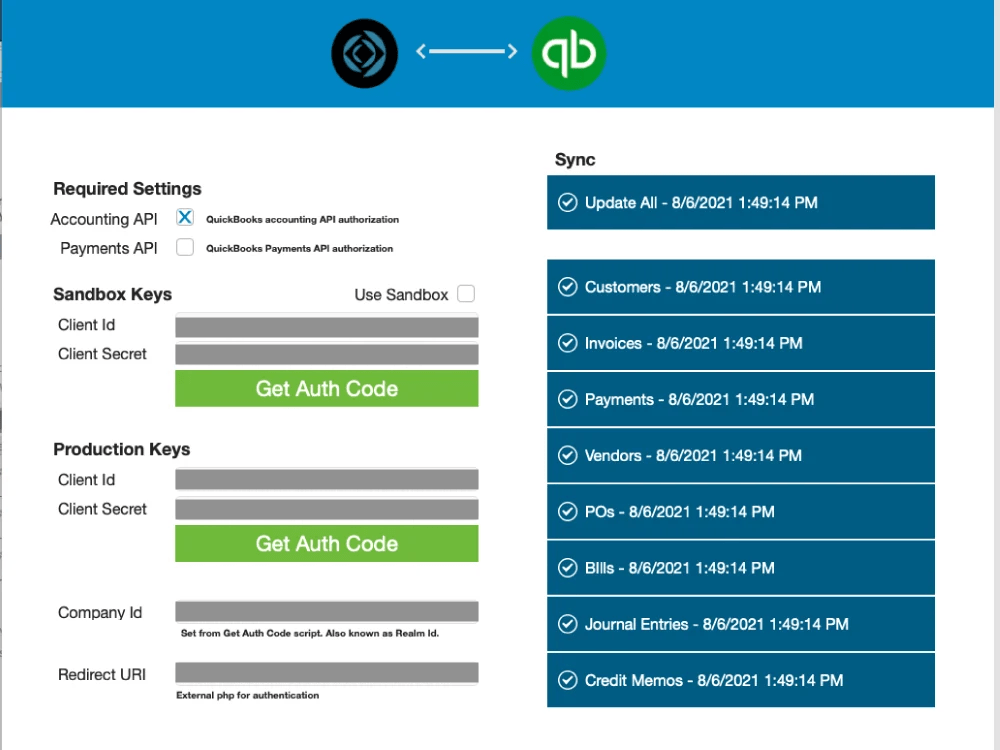Run the Update All sync
The height and width of the screenshot is (750, 1000).
point(740,202)
